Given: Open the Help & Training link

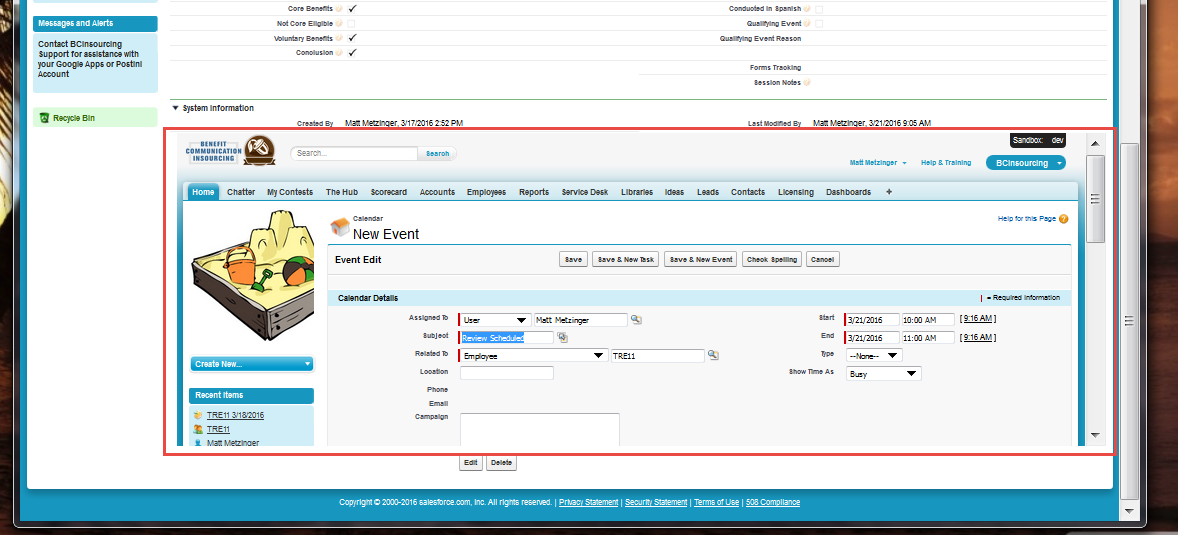Looking at the screenshot, I should [x=946, y=163].
